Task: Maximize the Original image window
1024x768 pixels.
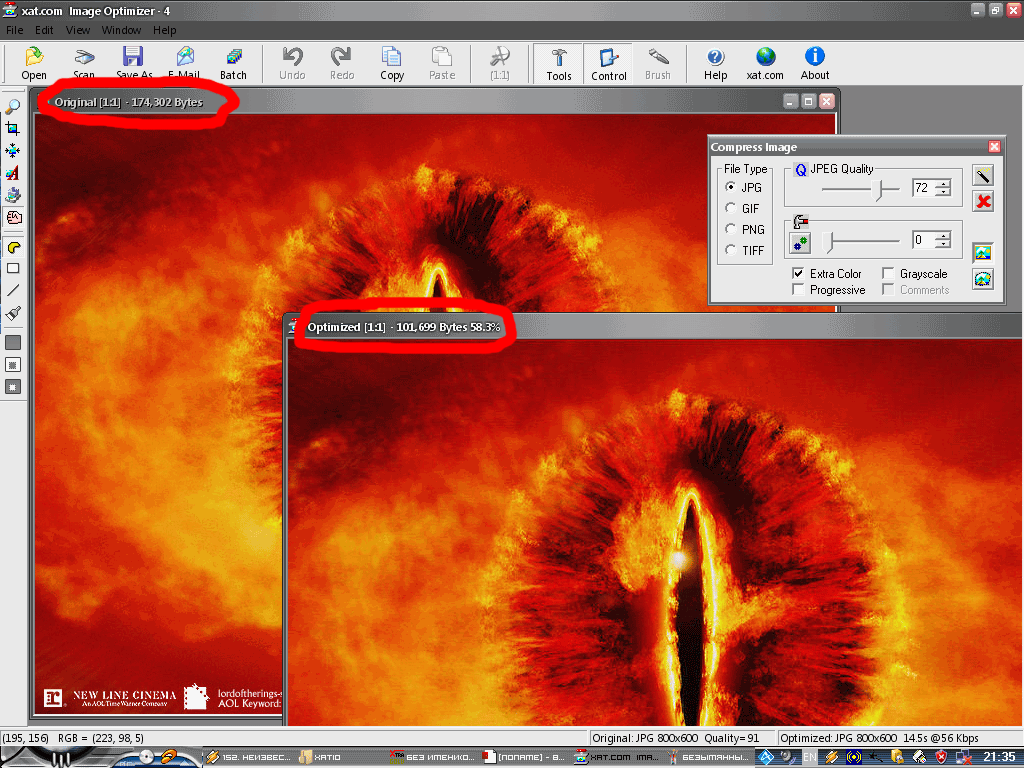Action: point(808,101)
